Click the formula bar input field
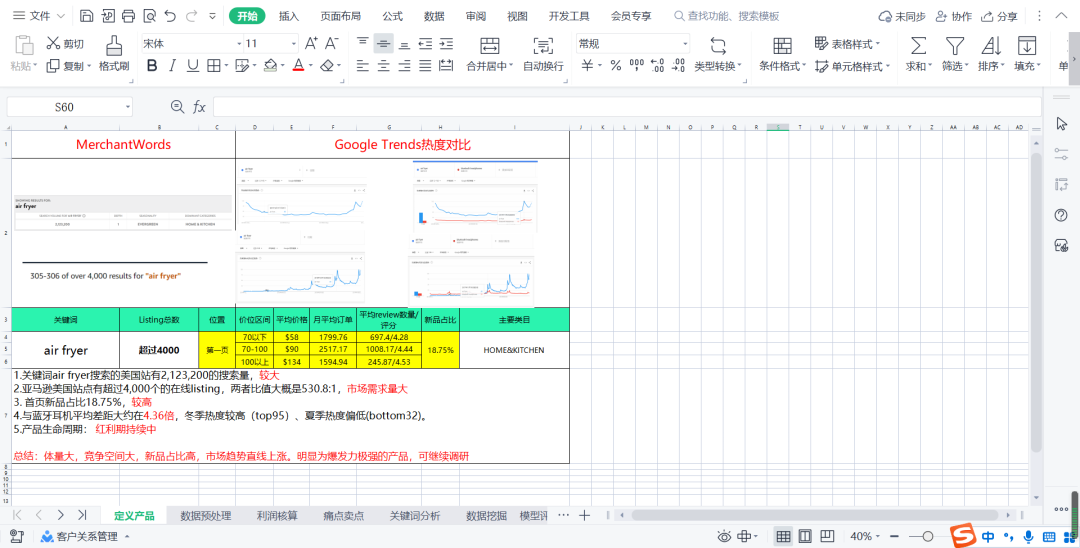The image size is (1080, 548). [627, 107]
